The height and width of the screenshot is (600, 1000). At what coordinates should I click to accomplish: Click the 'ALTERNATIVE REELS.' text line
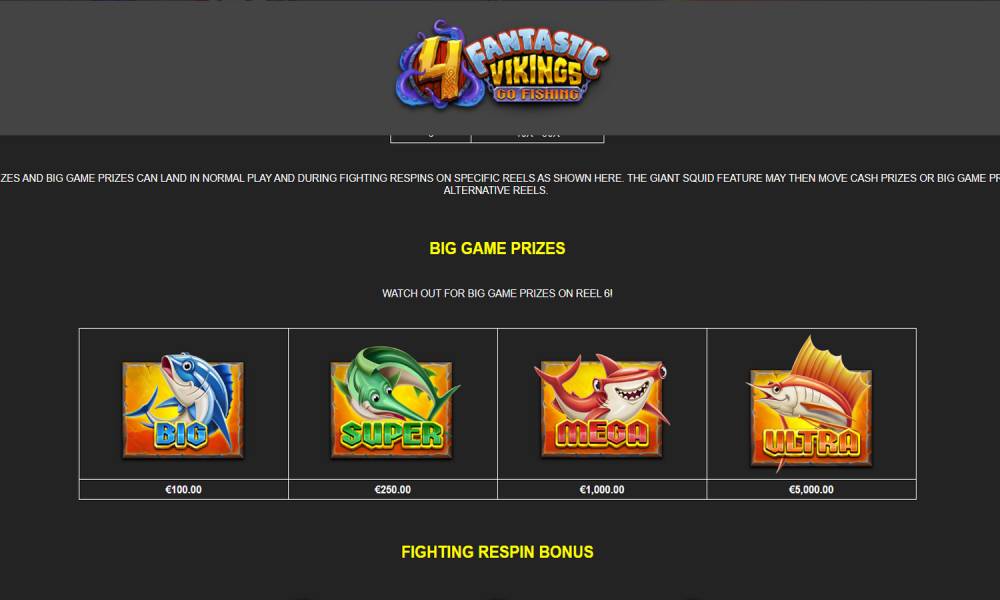click(496, 190)
